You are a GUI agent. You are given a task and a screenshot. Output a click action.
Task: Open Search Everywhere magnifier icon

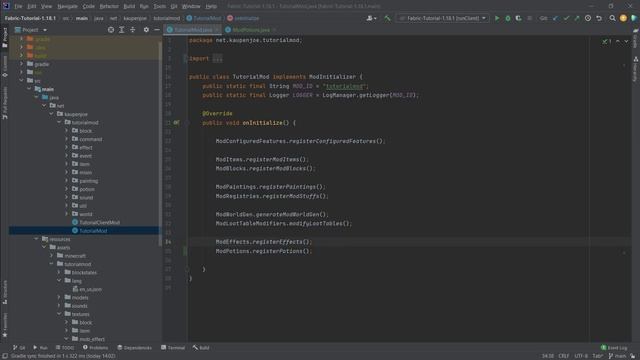(612, 18)
